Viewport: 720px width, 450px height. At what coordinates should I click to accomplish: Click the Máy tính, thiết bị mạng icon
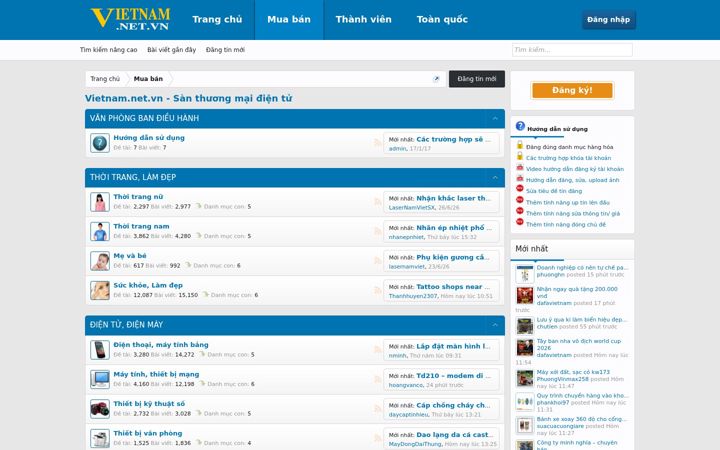coord(100,379)
